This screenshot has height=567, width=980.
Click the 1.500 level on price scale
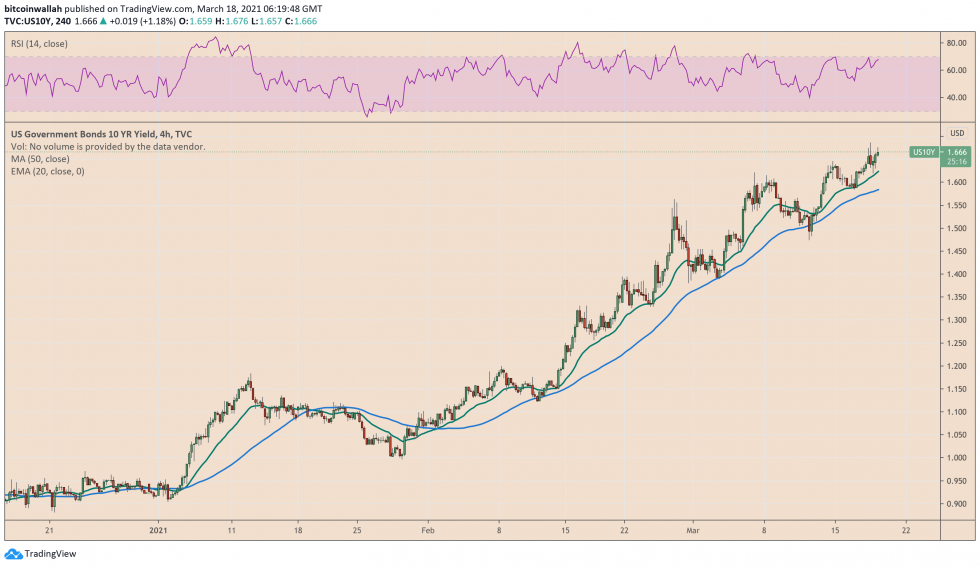point(956,228)
